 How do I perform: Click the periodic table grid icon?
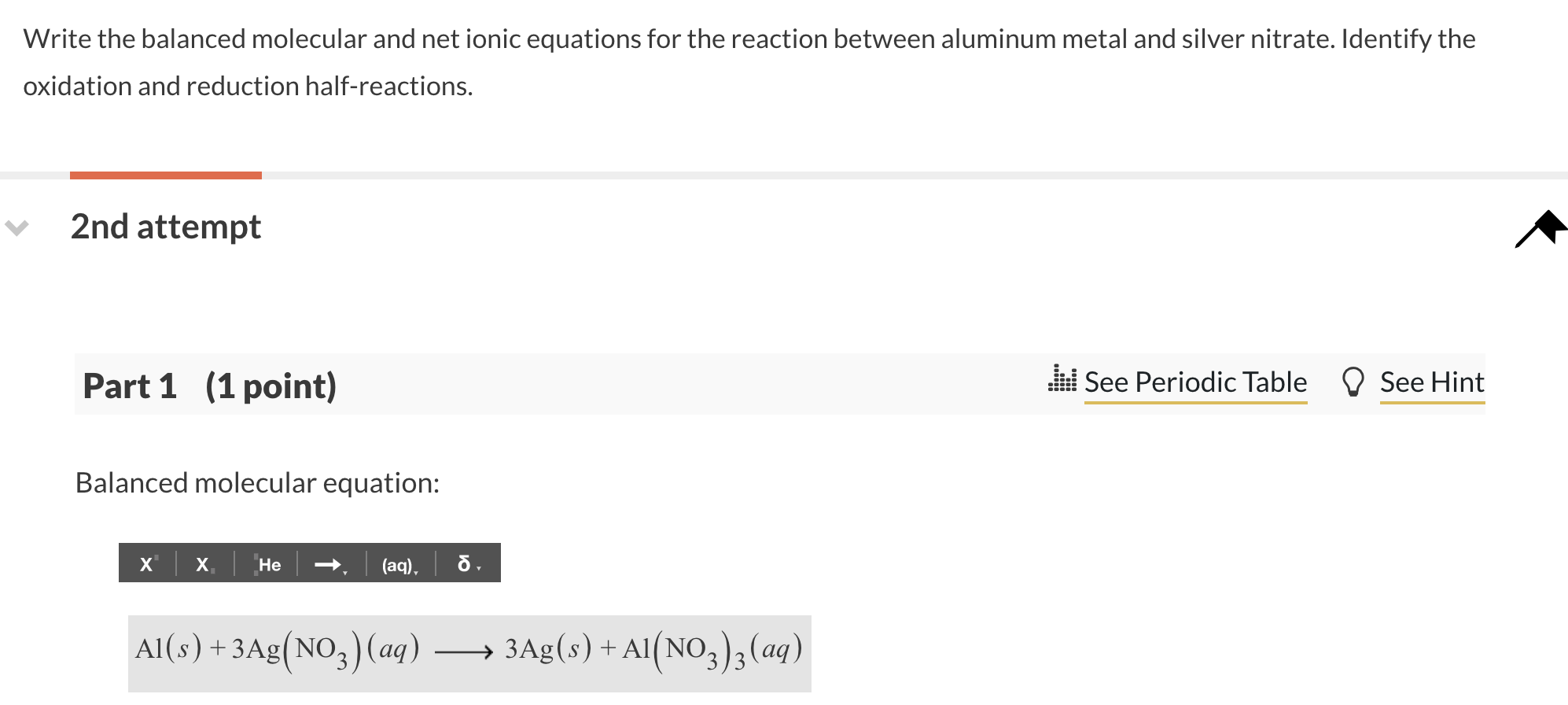pyautogui.click(x=1063, y=382)
